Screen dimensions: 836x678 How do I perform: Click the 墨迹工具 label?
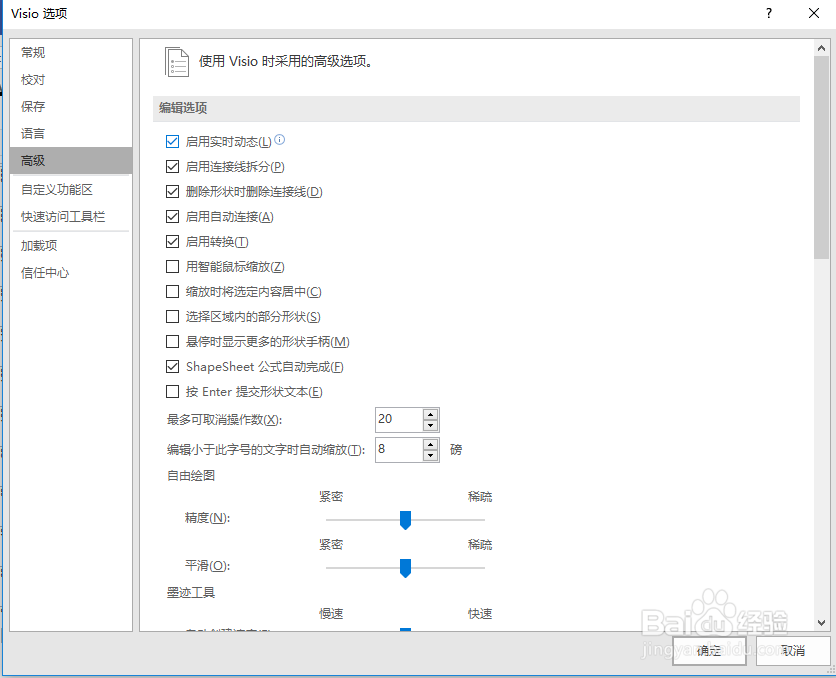pyautogui.click(x=191, y=593)
